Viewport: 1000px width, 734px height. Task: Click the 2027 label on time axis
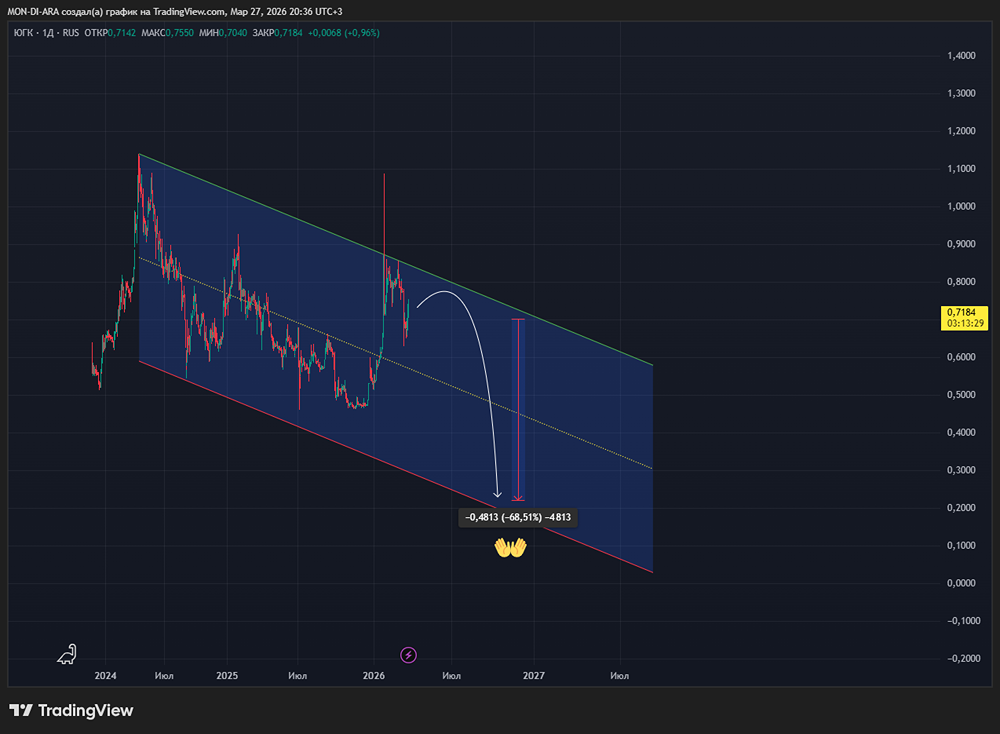[534, 675]
